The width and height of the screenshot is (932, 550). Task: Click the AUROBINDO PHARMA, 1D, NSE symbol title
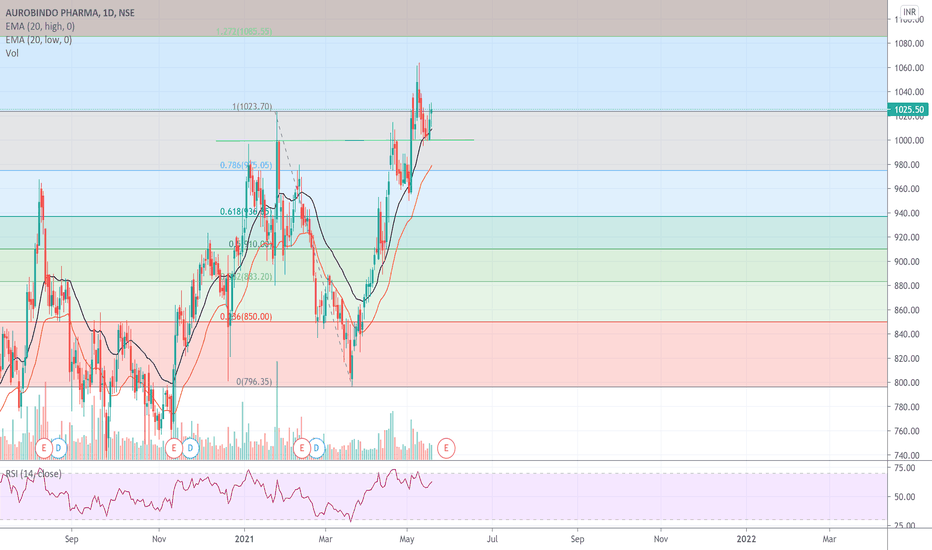(x=70, y=12)
